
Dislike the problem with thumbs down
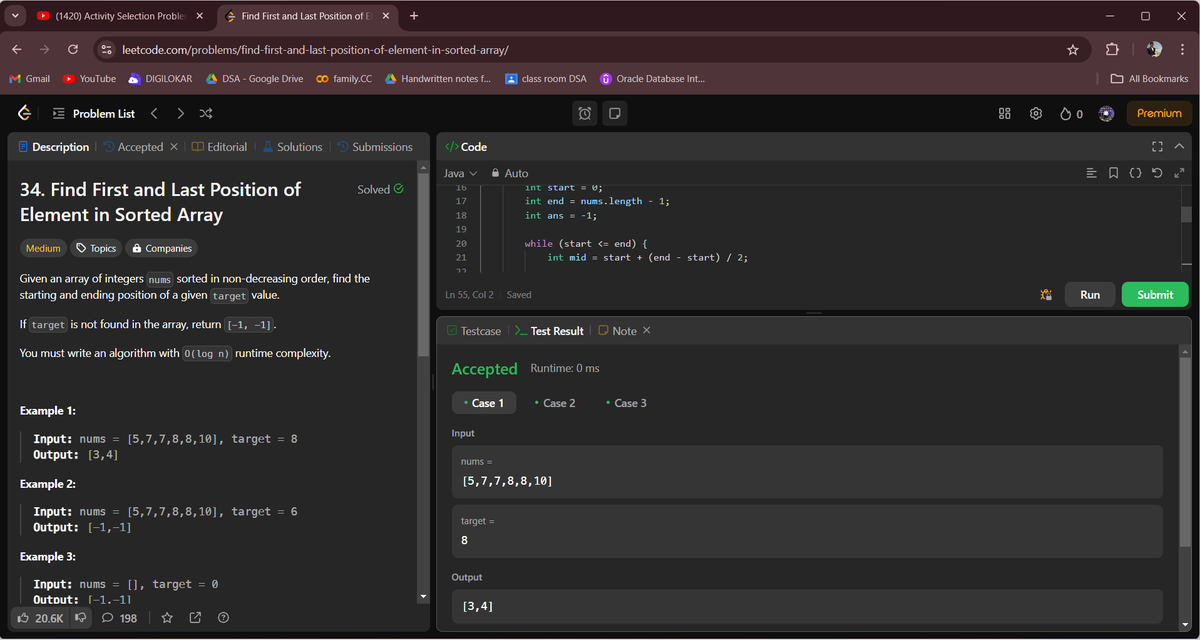[82, 618]
